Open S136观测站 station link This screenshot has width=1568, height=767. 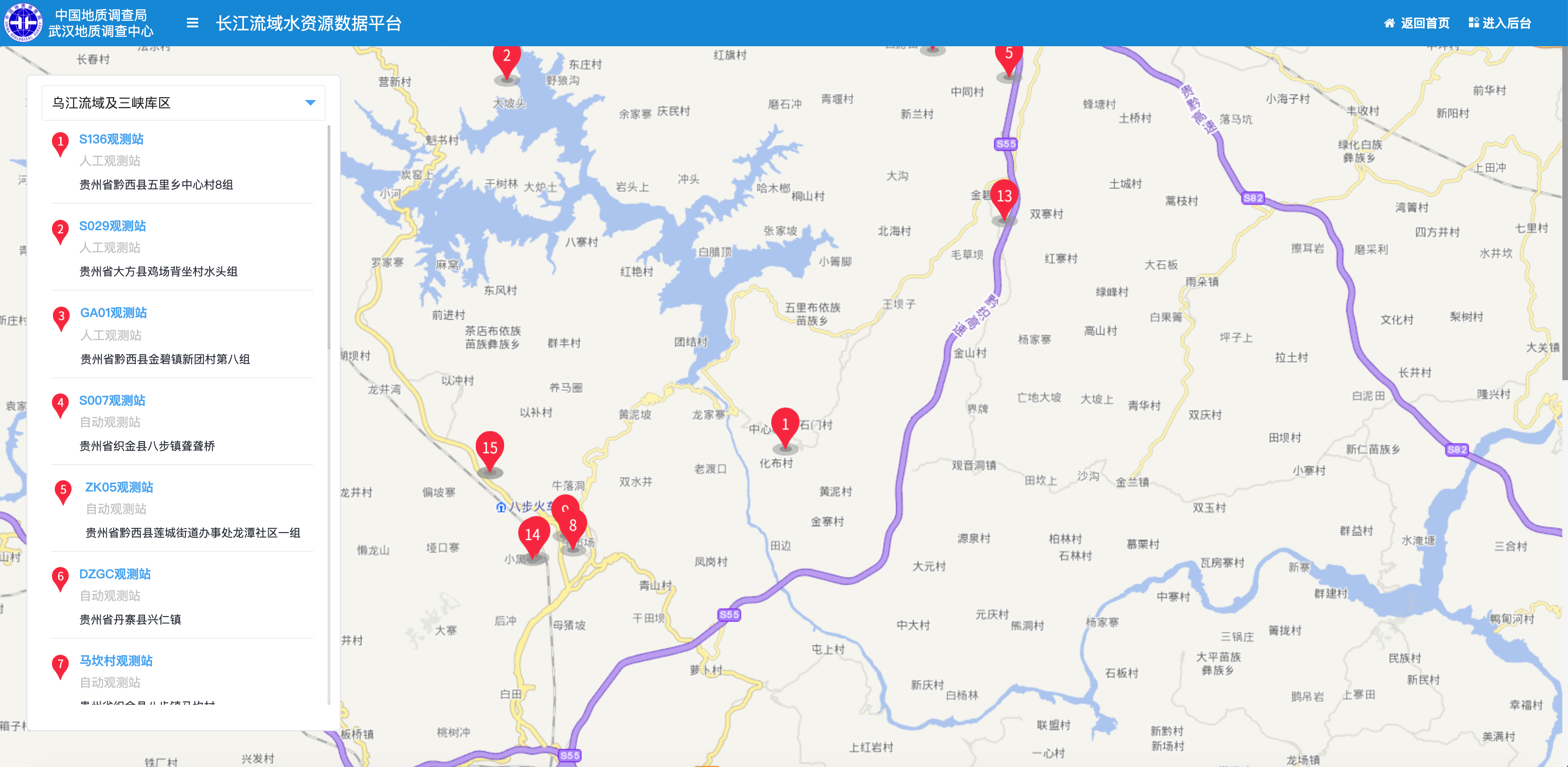click(111, 139)
